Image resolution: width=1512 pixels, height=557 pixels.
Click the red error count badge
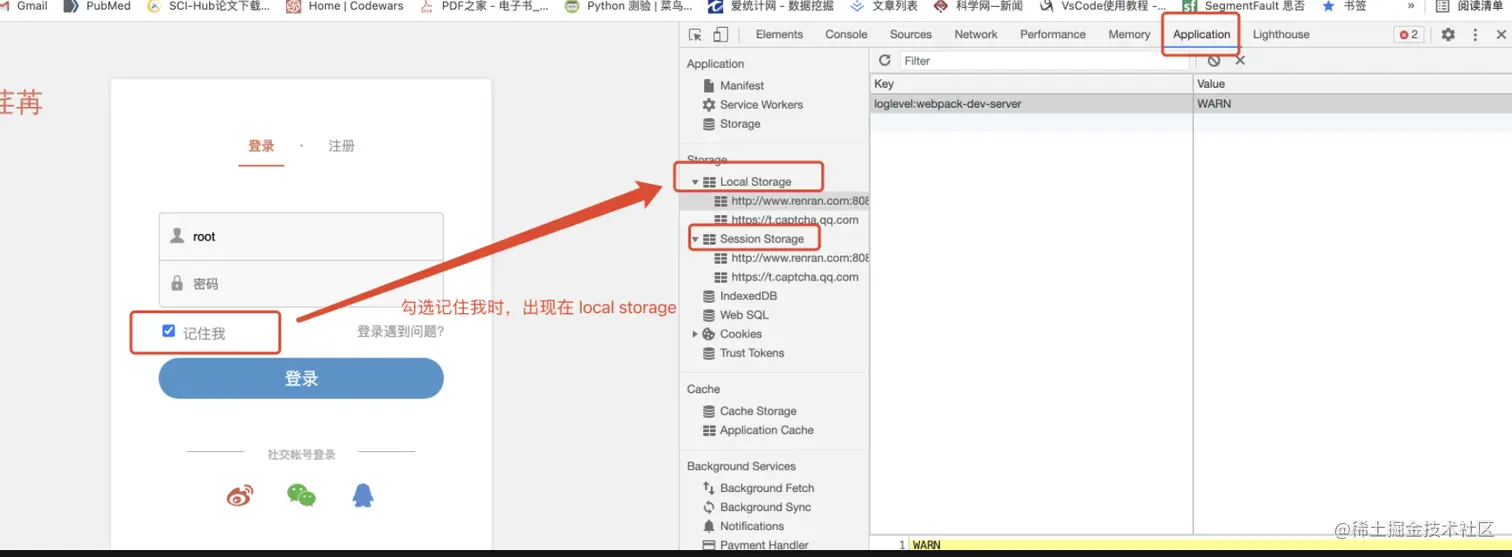1409,34
